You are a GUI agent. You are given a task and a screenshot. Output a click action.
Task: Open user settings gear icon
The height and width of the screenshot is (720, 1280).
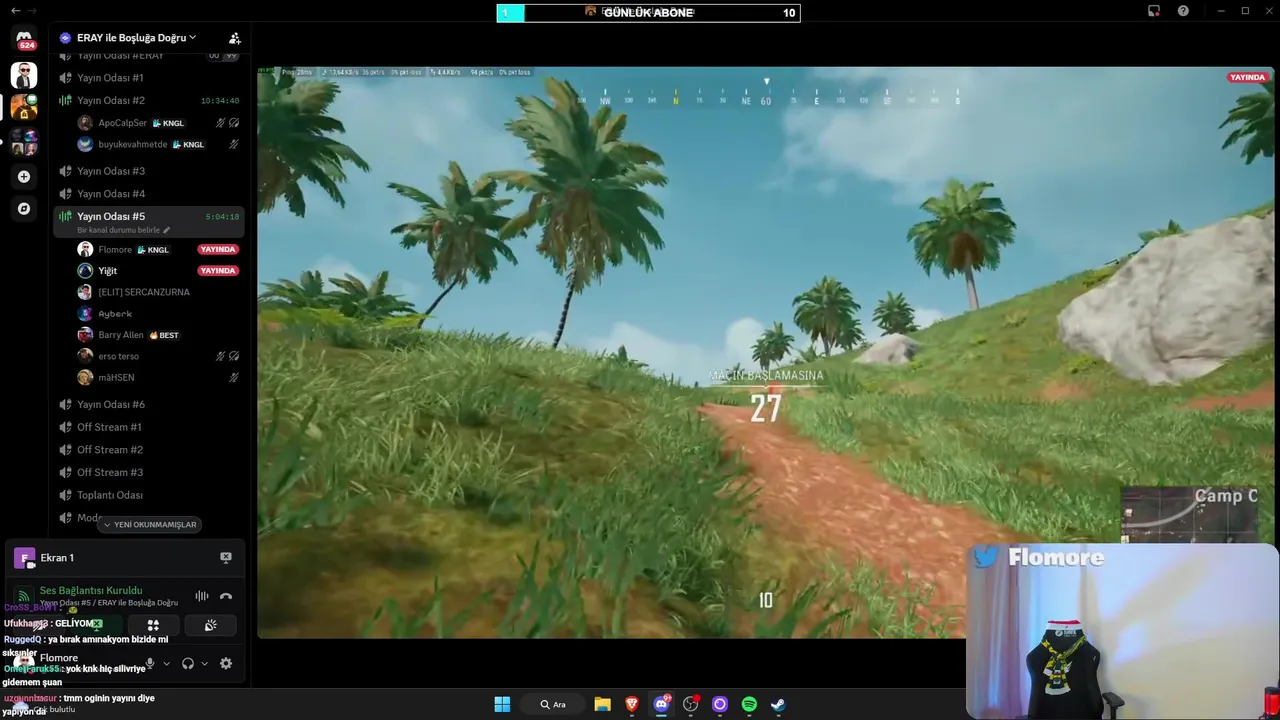pyautogui.click(x=226, y=663)
